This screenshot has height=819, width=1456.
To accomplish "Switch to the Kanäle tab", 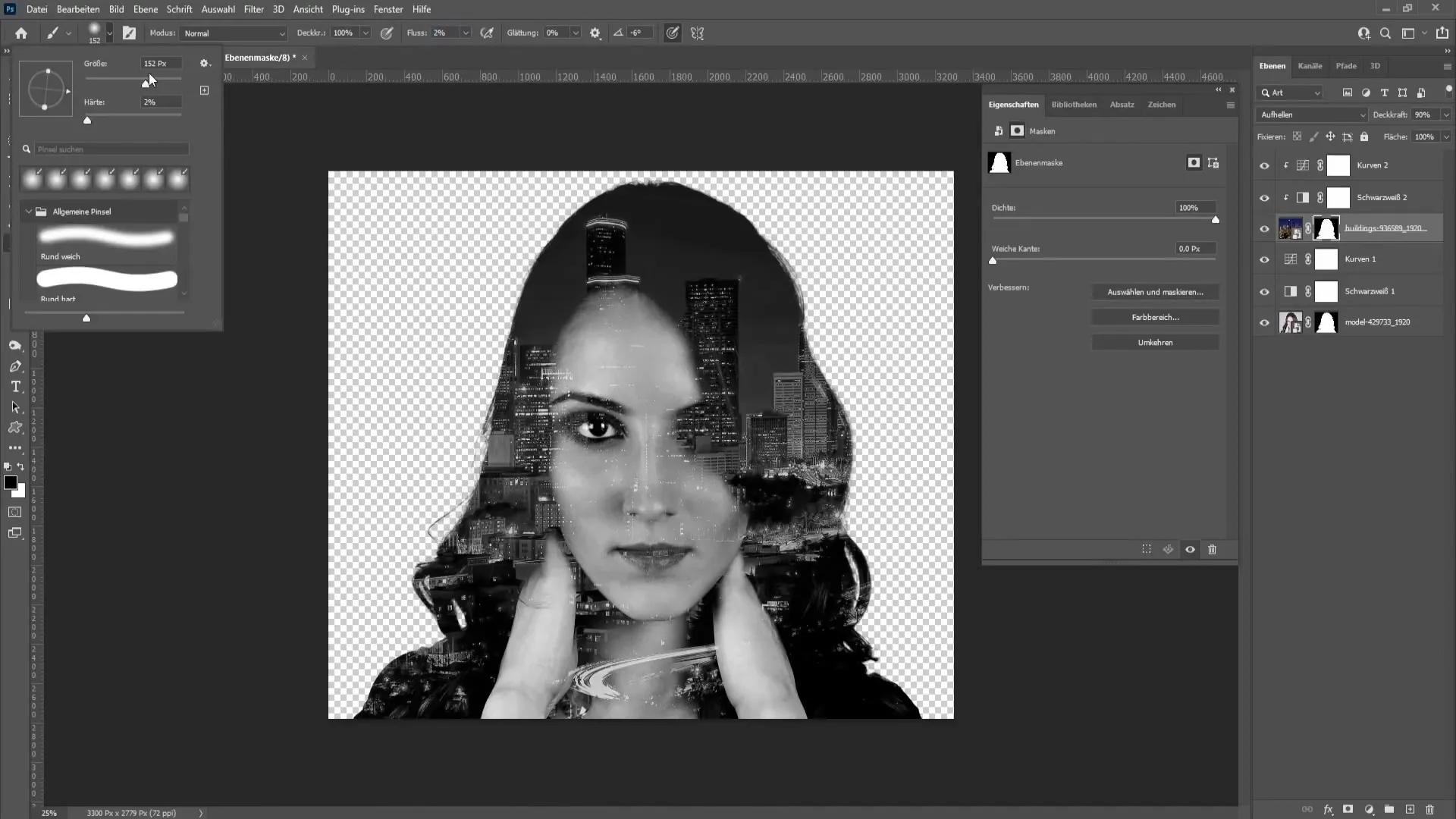I will point(1310,66).
